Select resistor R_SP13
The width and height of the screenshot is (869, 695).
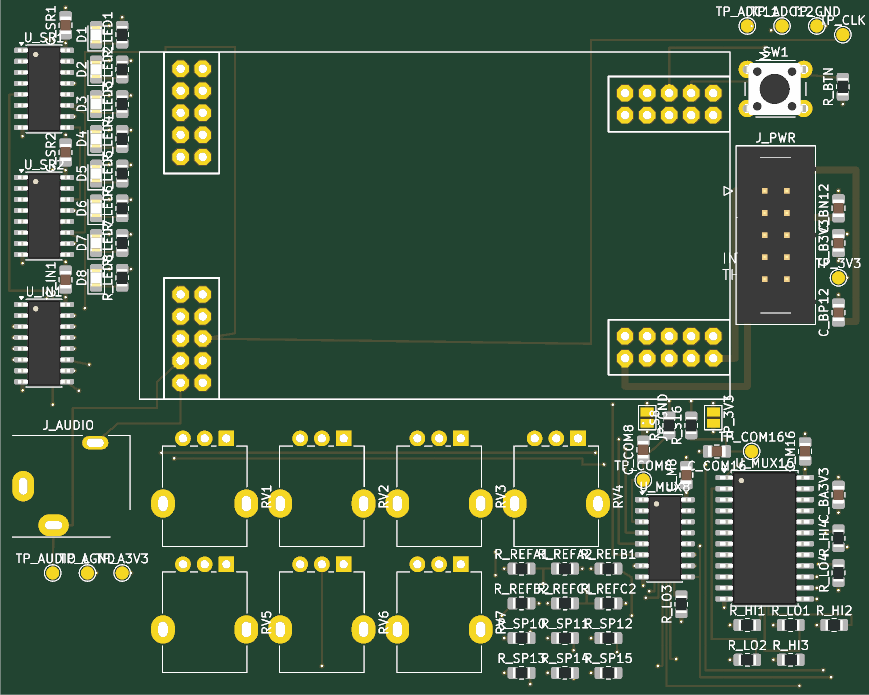[x=521, y=673]
